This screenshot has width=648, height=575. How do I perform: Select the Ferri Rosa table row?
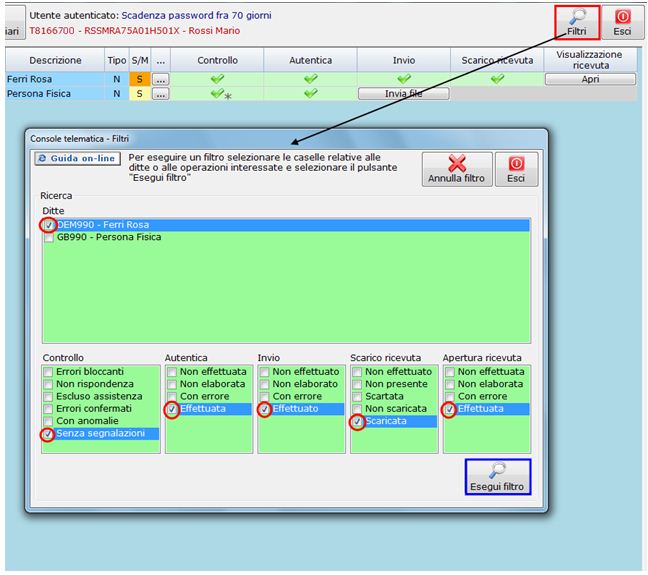(x=321, y=79)
